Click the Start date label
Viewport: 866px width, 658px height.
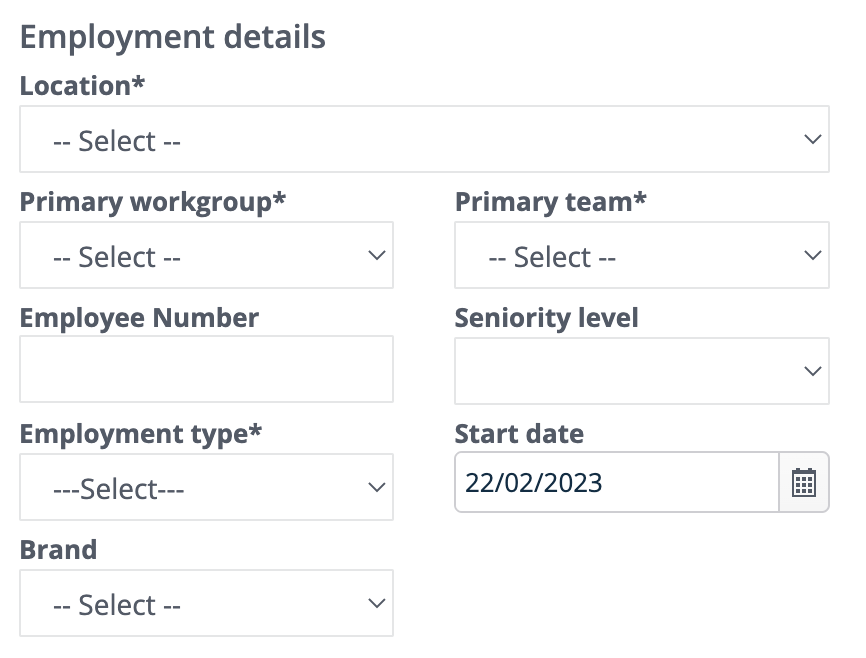(519, 434)
